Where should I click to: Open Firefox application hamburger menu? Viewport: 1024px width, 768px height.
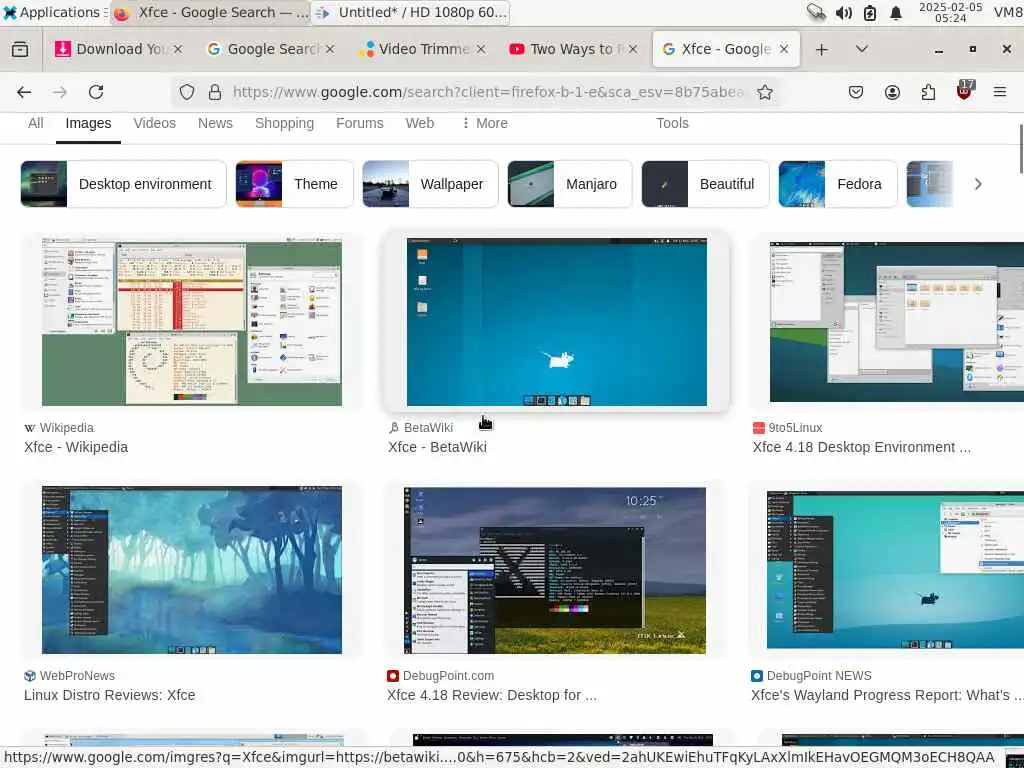(1000, 92)
